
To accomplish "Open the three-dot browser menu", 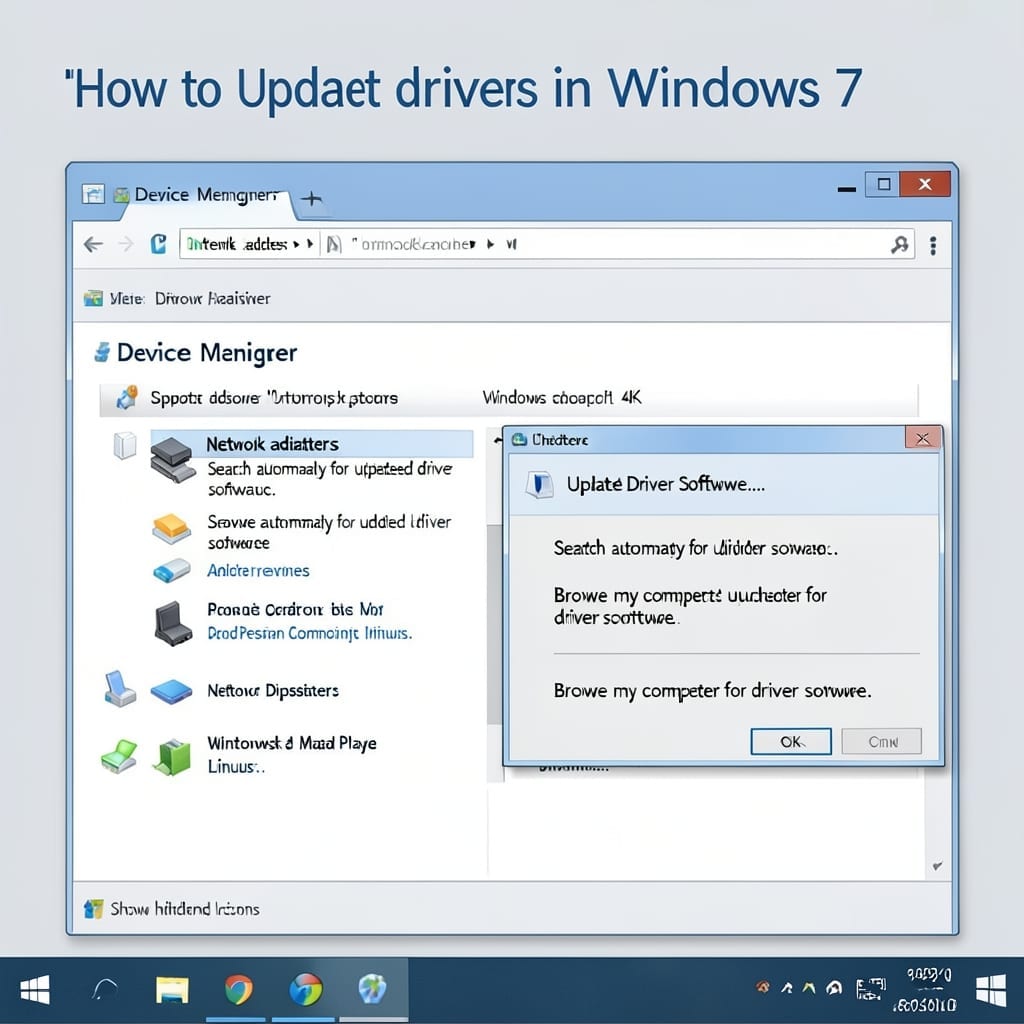I will point(933,246).
